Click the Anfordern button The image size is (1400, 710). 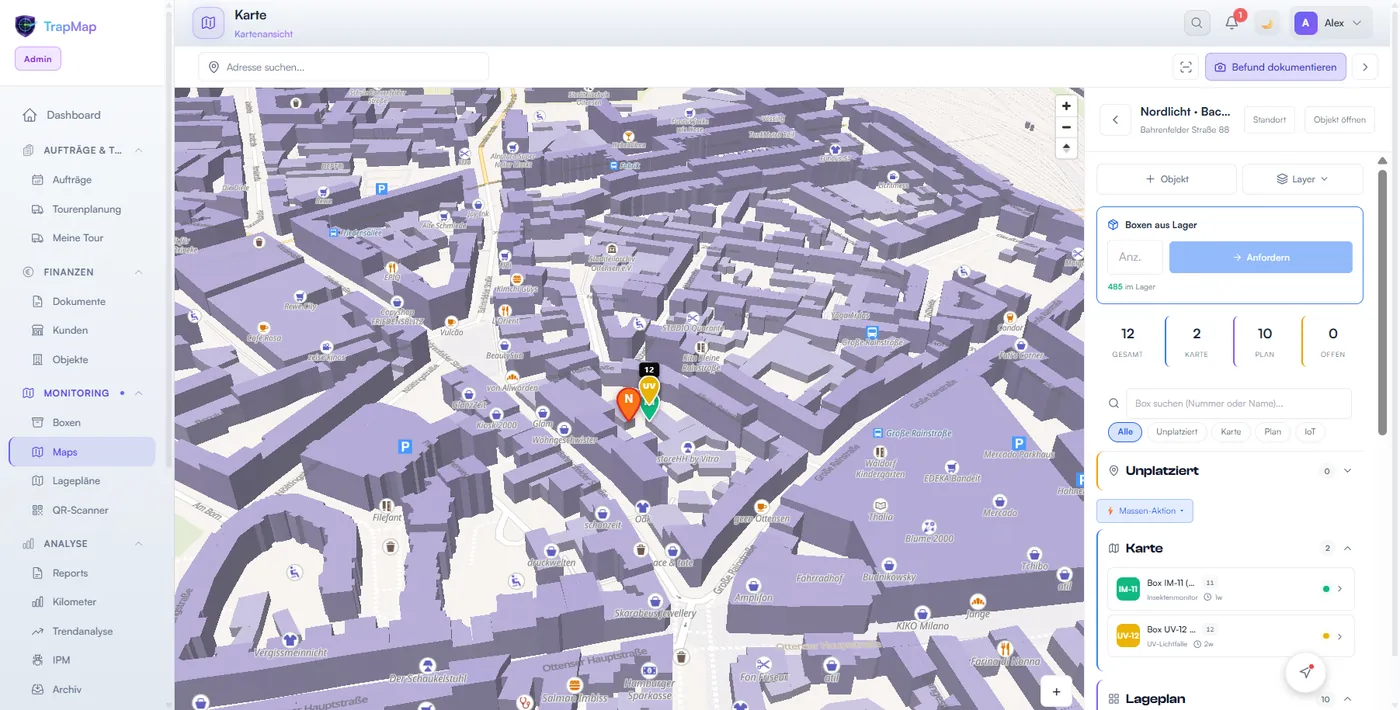1261,257
